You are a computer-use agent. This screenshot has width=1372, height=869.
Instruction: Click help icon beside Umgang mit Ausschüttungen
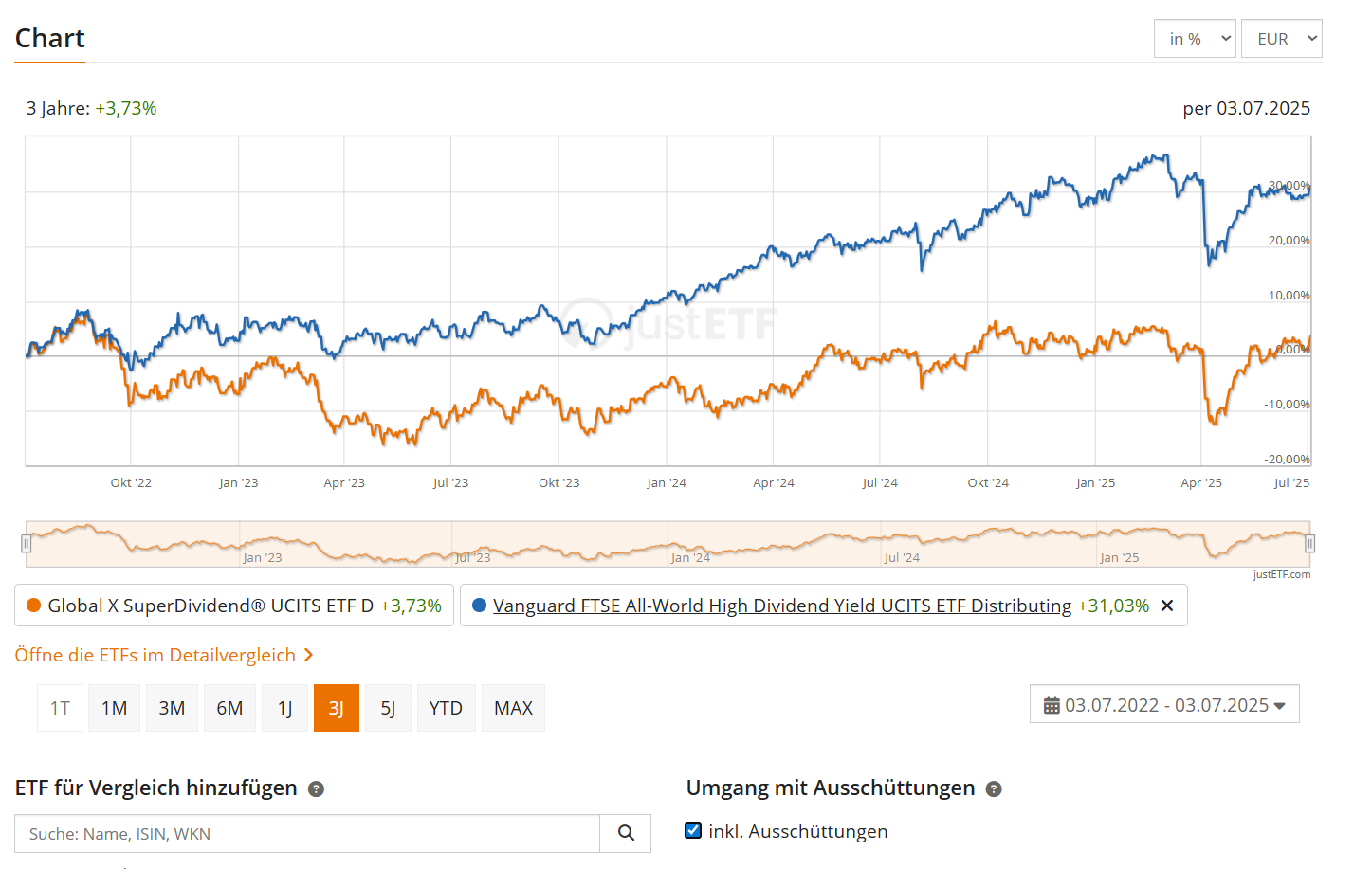coord(994,788)
